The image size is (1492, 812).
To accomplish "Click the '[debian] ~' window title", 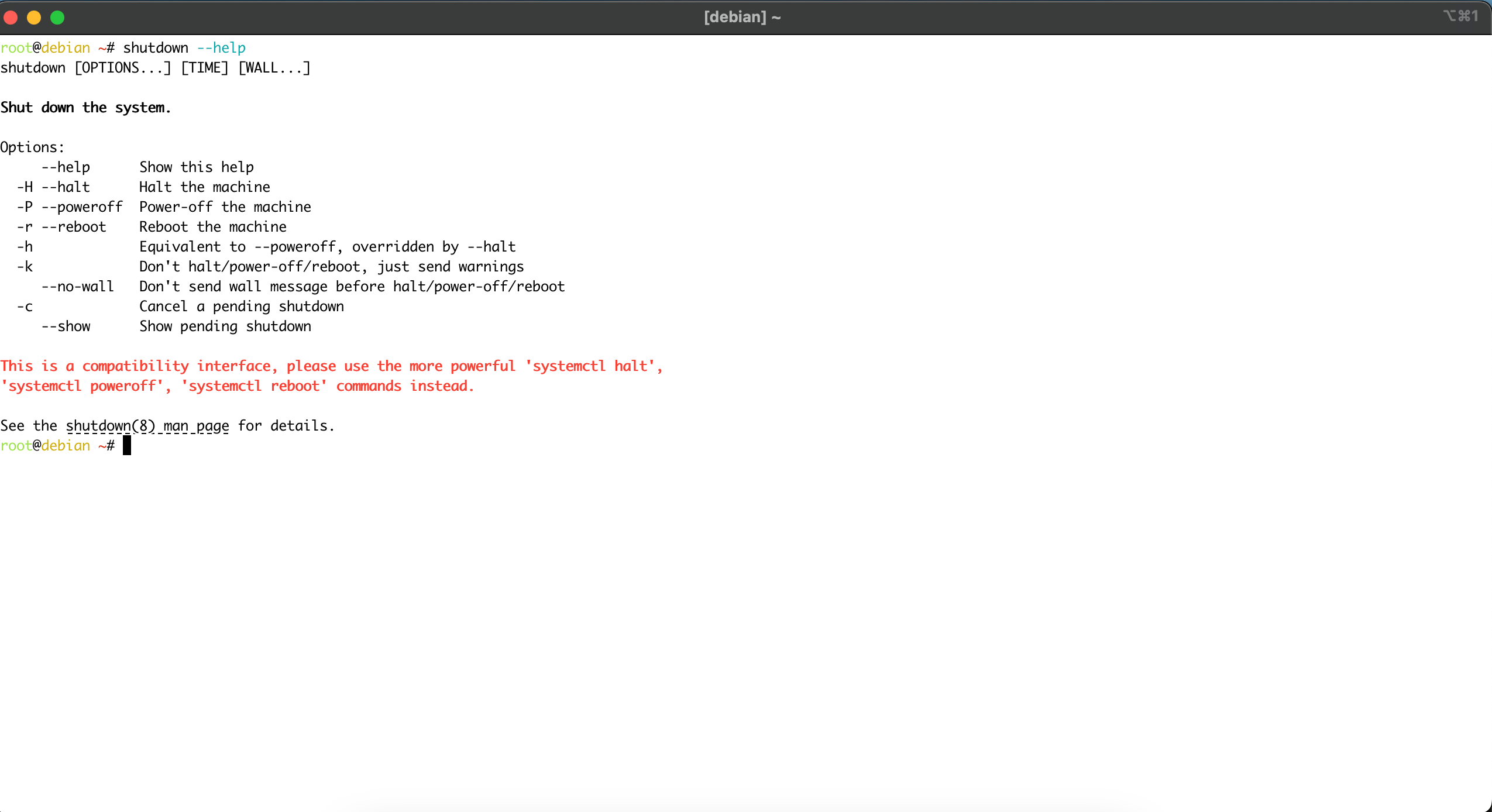I will click(742, 17).
